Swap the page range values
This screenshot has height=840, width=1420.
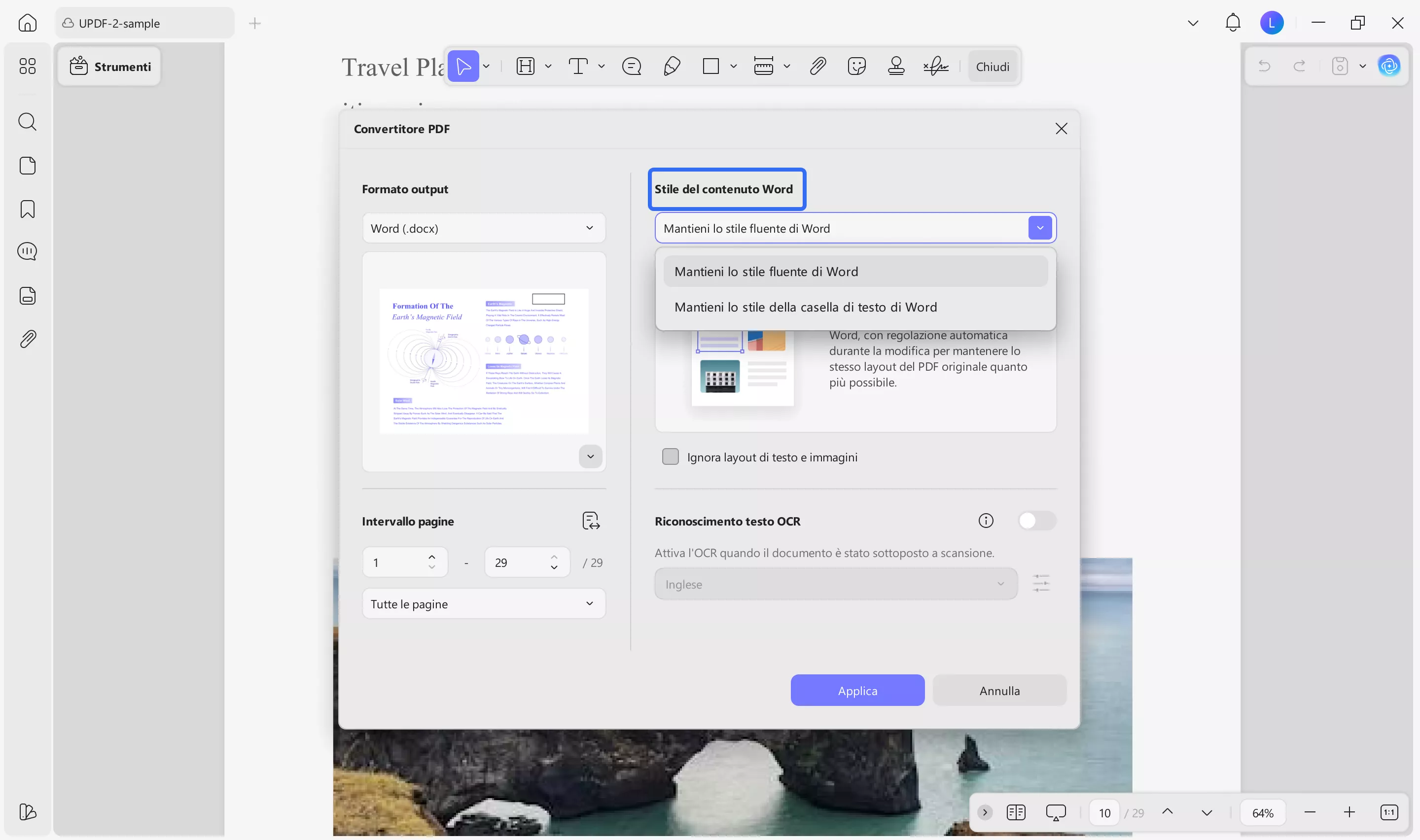tap(591, 520)
